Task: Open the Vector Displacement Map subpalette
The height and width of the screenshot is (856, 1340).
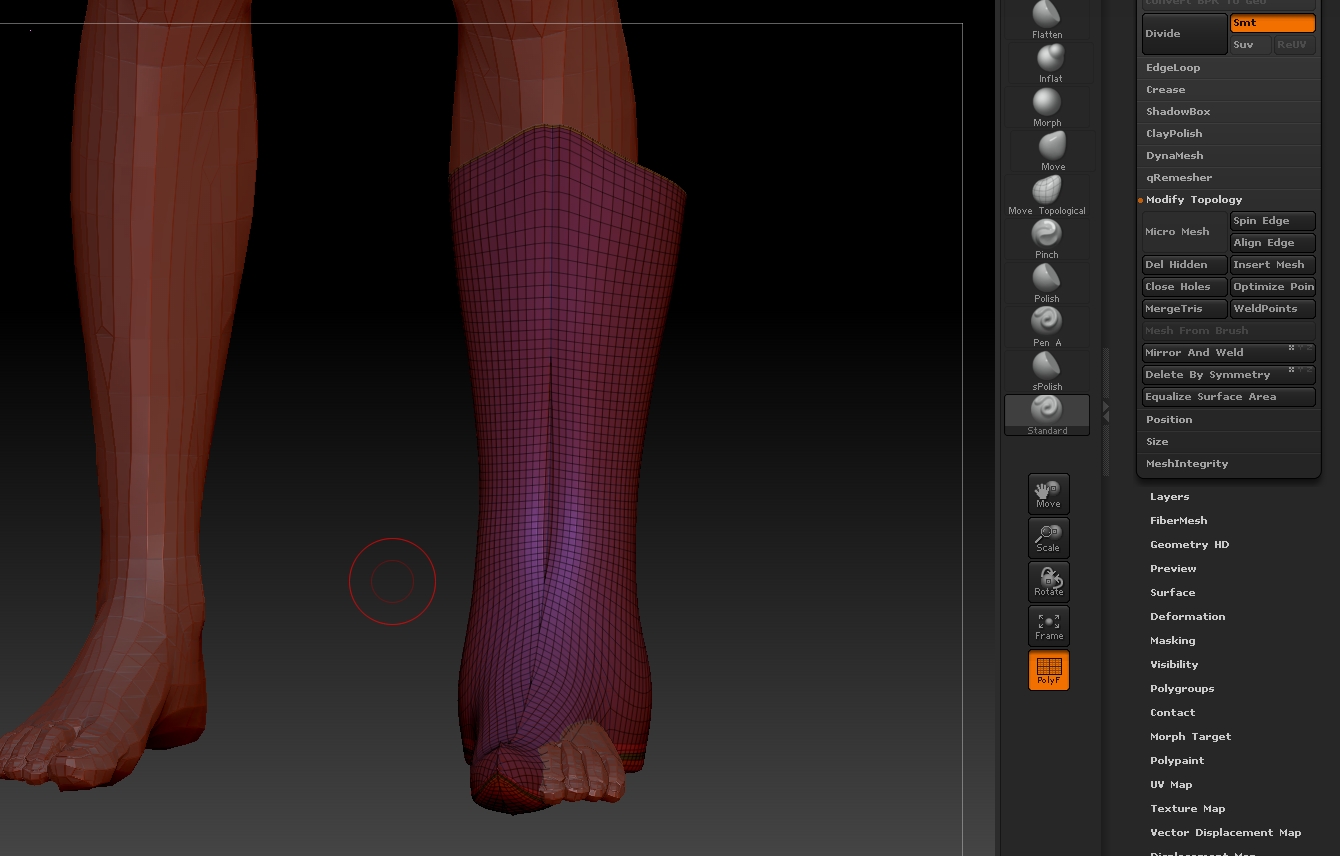Action: [x=1225, y=833]
